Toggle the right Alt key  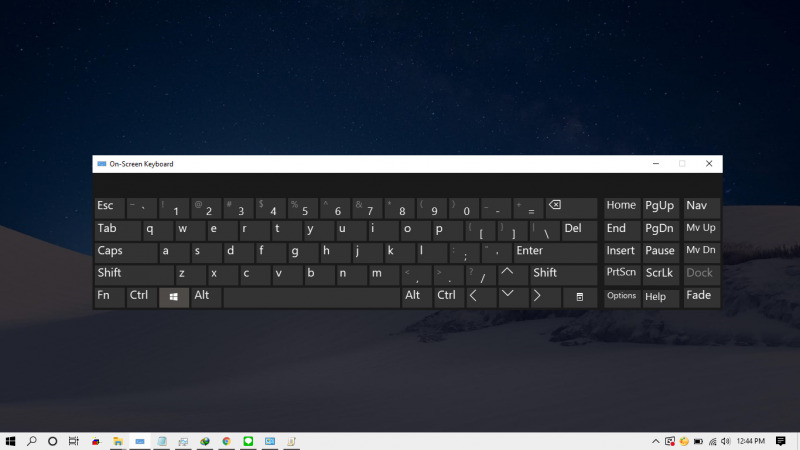point(417,297)
